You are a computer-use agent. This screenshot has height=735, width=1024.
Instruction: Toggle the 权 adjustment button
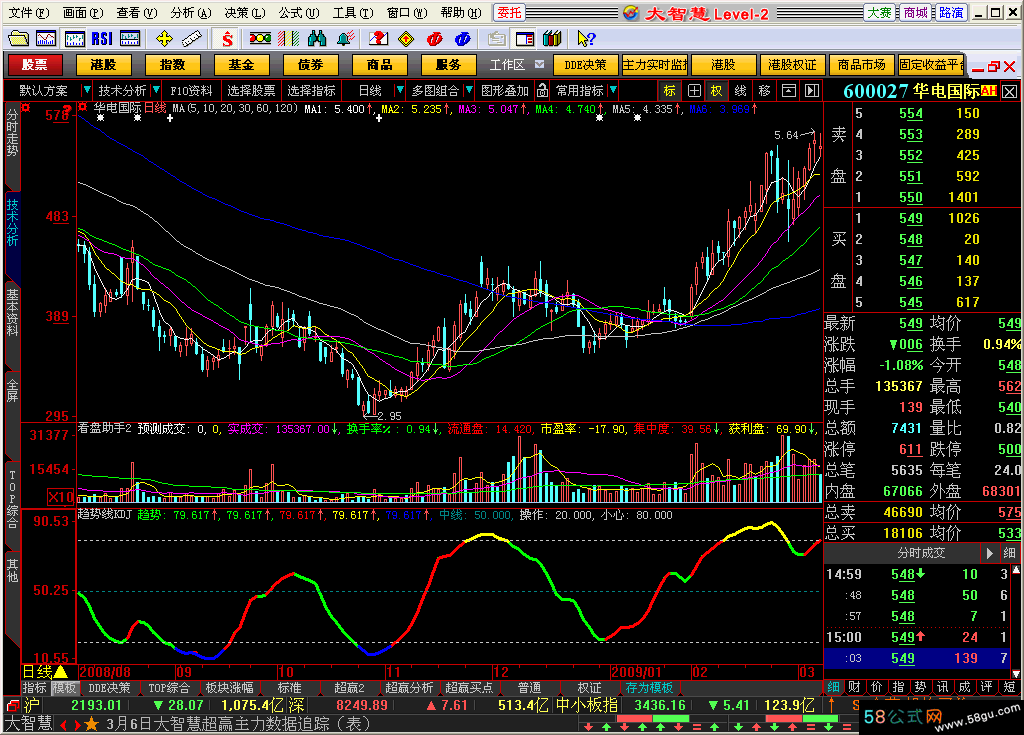[x=716, y=90]
